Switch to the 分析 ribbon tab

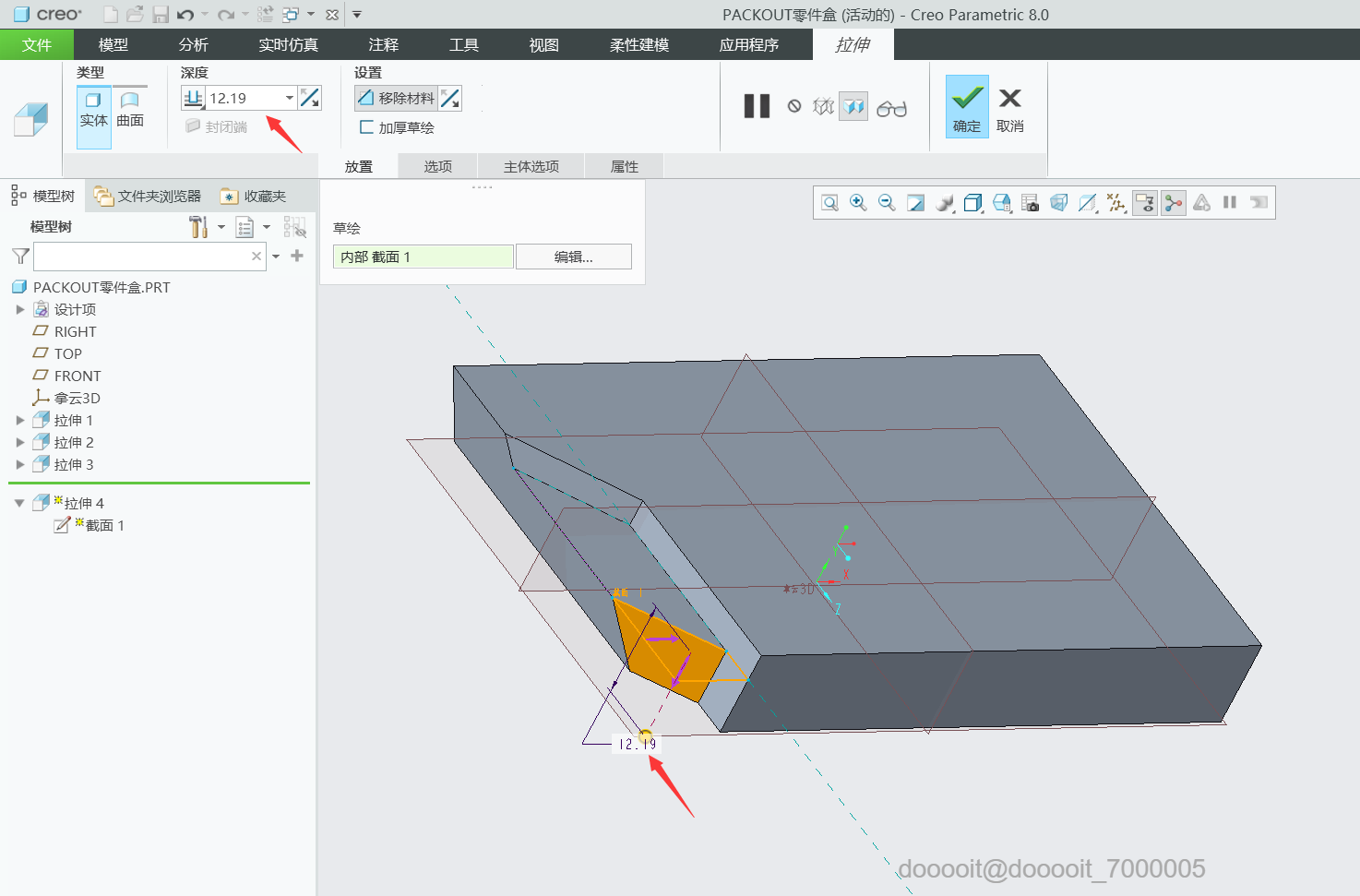(x=194, y=44)
